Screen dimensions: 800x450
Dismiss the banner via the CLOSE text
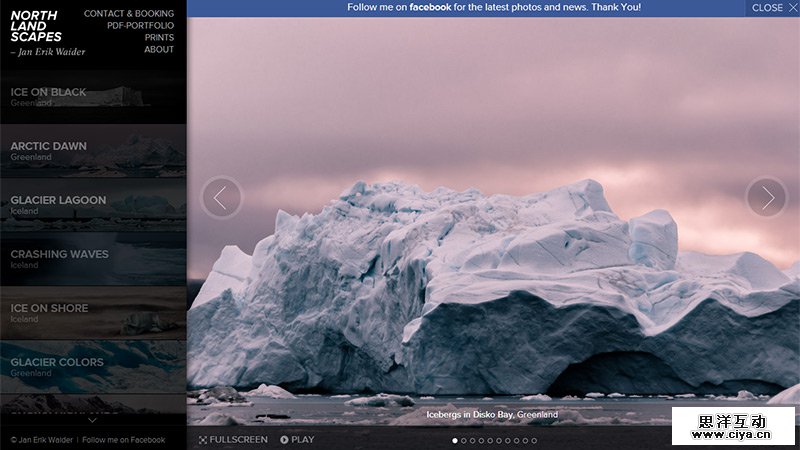tap(767, 8)
